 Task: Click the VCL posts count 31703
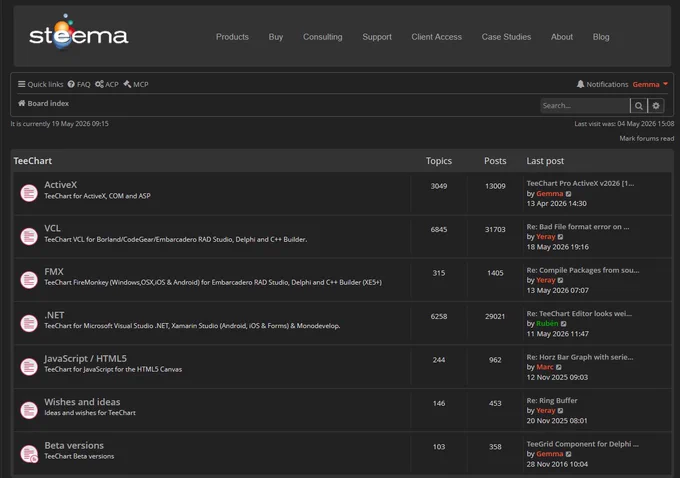495,229
